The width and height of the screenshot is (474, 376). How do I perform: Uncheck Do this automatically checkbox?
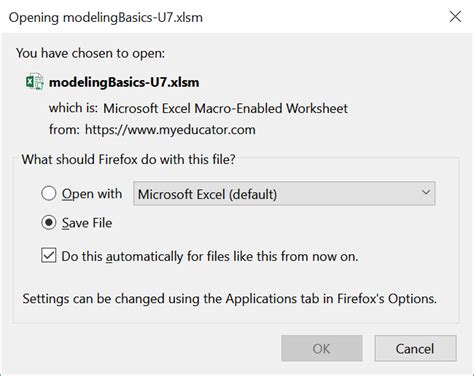[x=49, y=256]
